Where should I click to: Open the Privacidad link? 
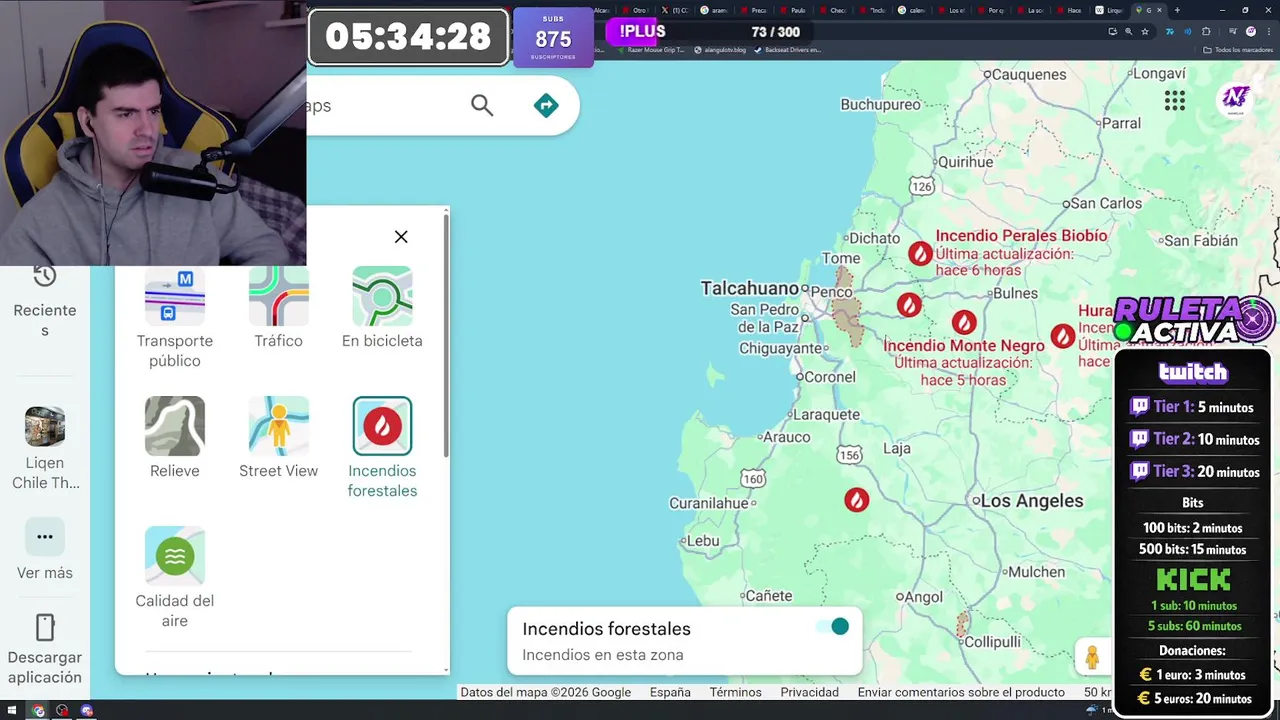[809, 692]
